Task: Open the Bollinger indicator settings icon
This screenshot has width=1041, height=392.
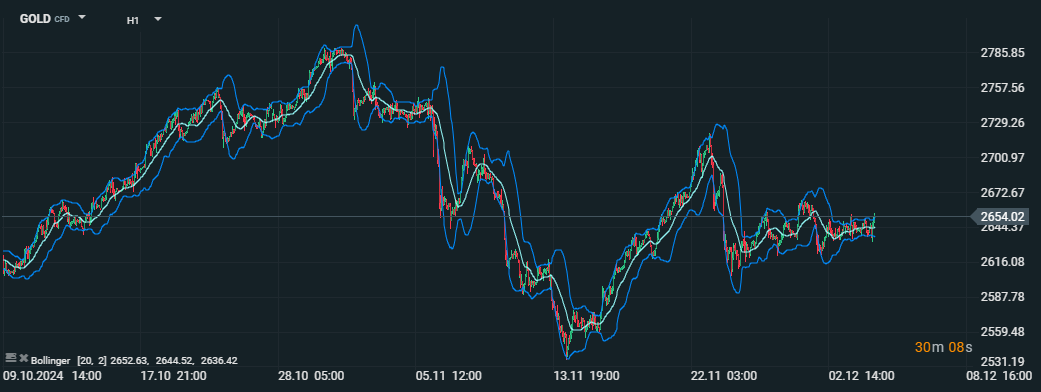Action: click(x=10, y=357)
